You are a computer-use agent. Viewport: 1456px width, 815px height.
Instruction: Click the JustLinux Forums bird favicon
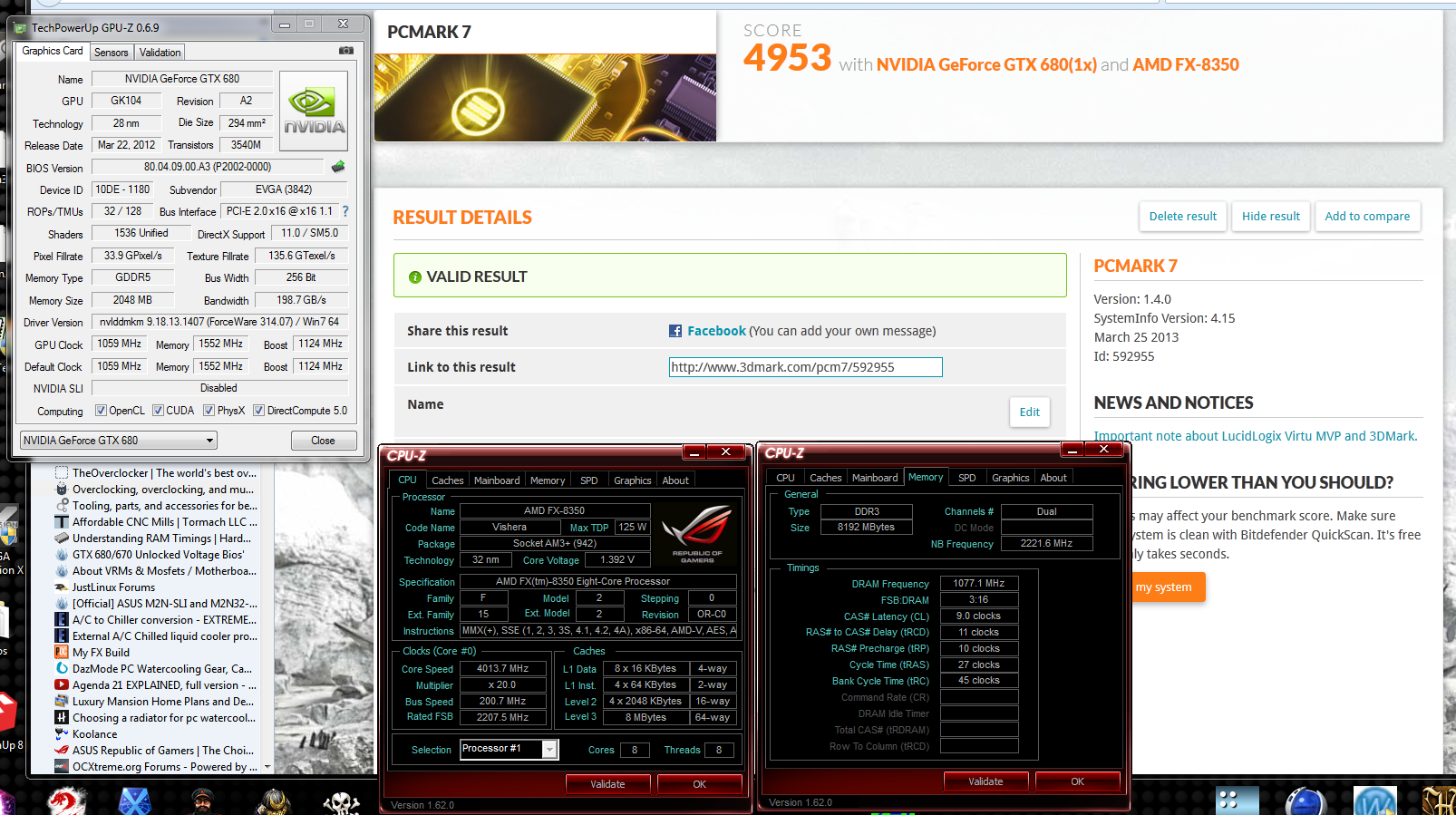[x=62, y=587]
